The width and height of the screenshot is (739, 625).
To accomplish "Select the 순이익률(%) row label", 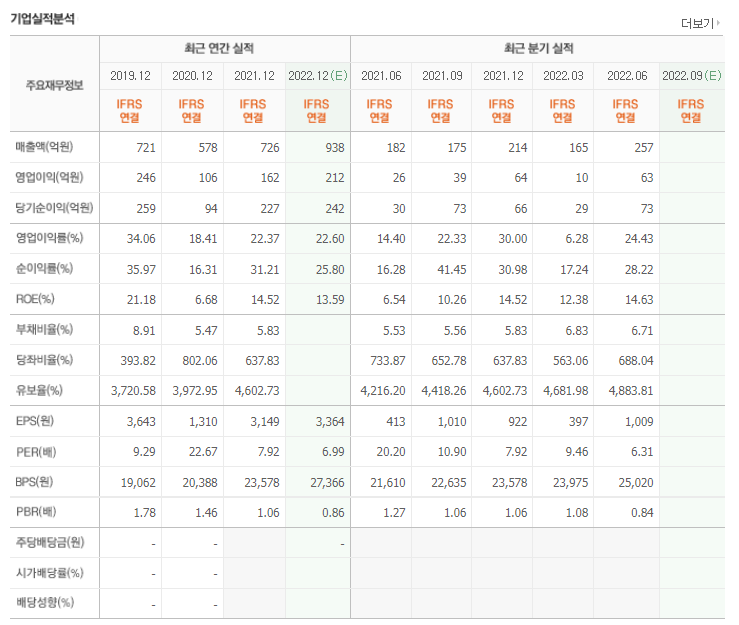I will click(x=44, y=269).
